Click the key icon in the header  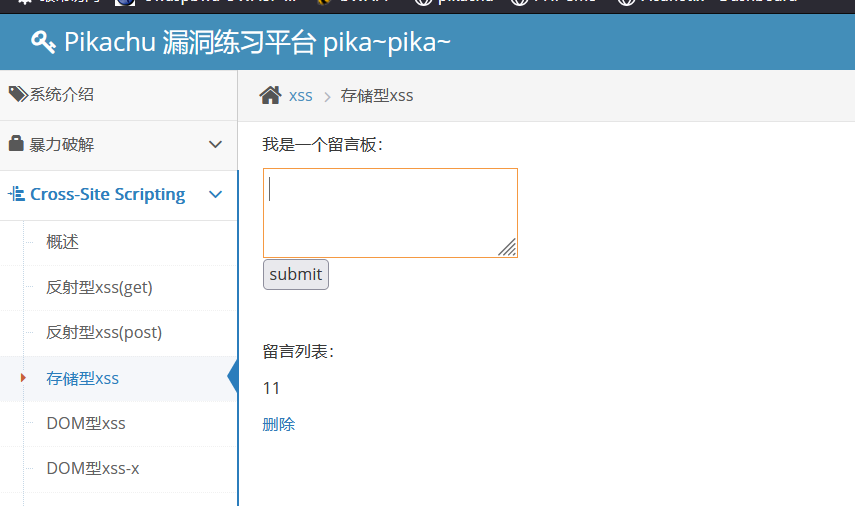43,42
